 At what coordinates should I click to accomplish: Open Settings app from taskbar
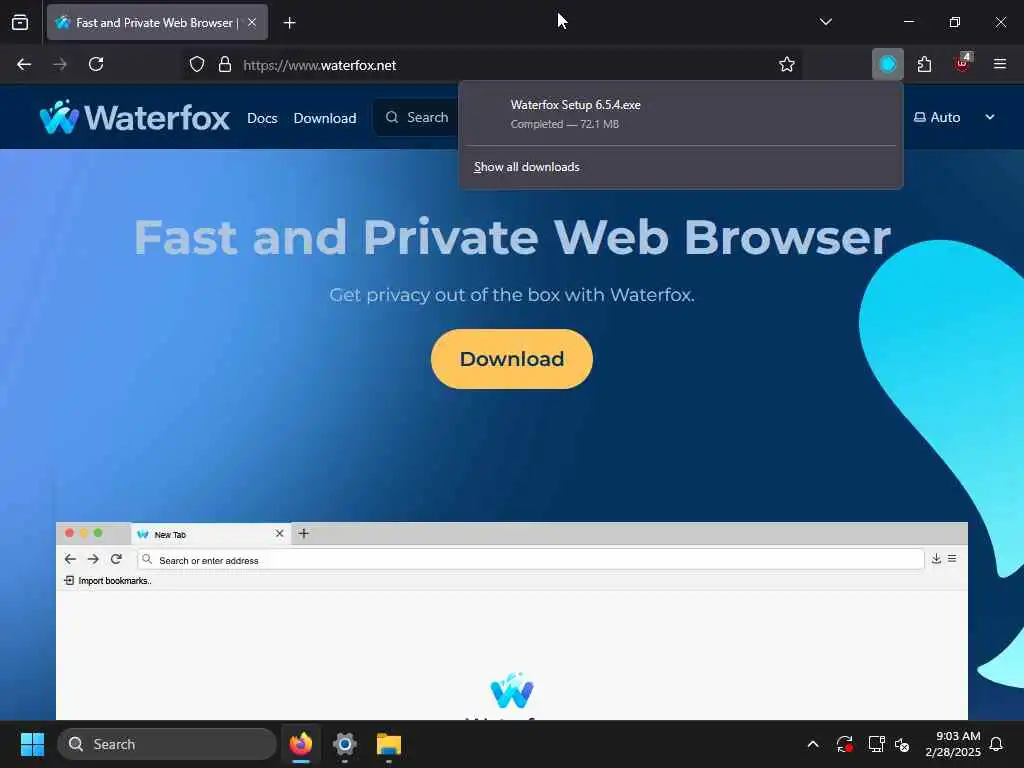pyautogui.click(x=344, y=744)
